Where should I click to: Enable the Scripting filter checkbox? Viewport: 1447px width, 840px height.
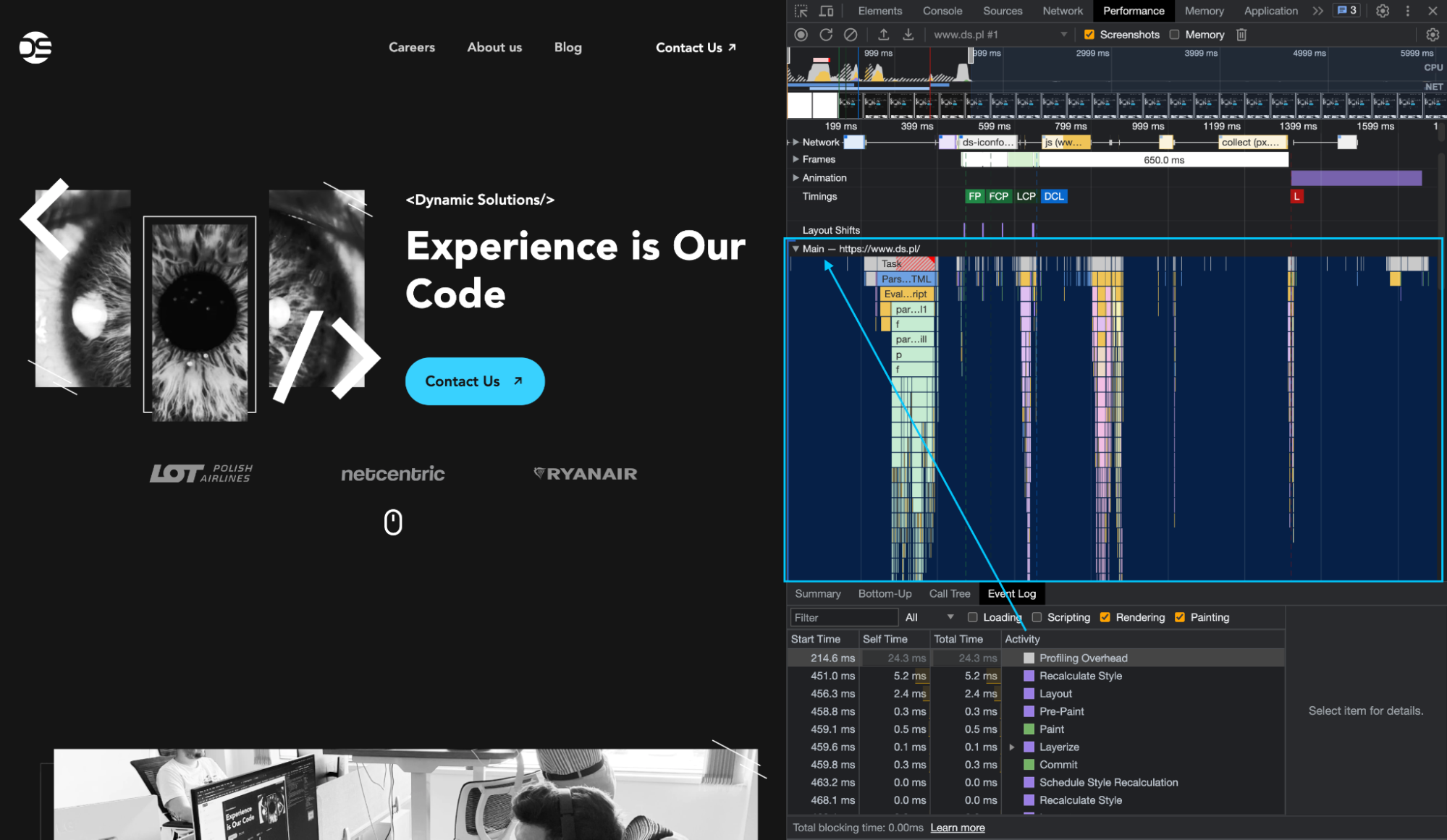(x=1037, y=617)
